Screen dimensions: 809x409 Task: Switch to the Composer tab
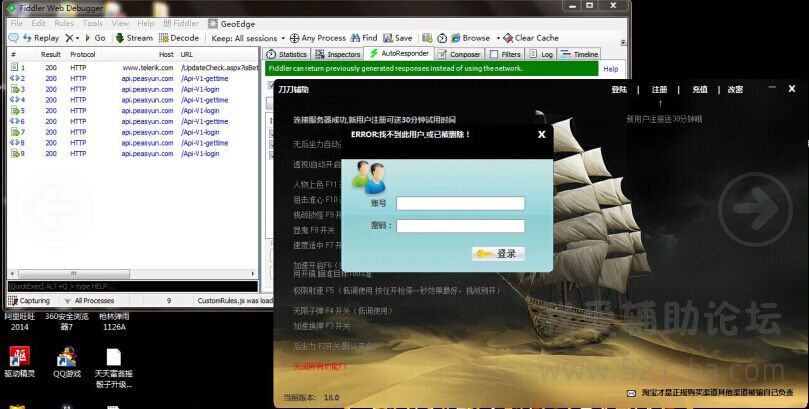(460, 54)
